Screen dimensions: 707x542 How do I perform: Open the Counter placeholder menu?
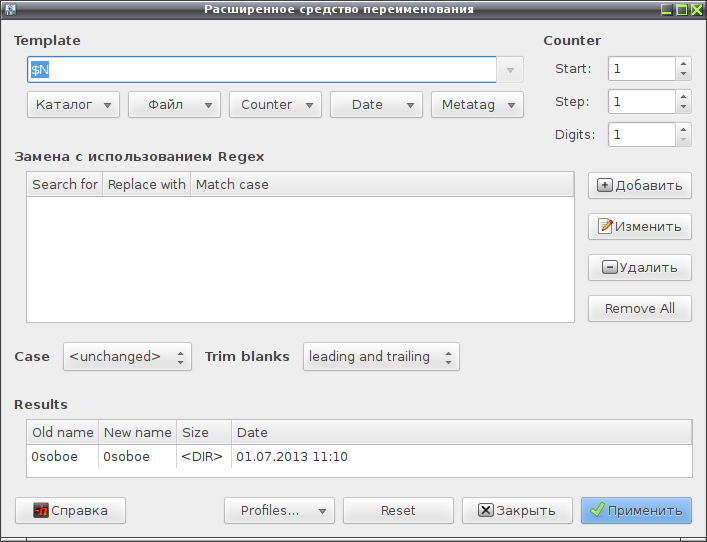[x=275, y=105]
